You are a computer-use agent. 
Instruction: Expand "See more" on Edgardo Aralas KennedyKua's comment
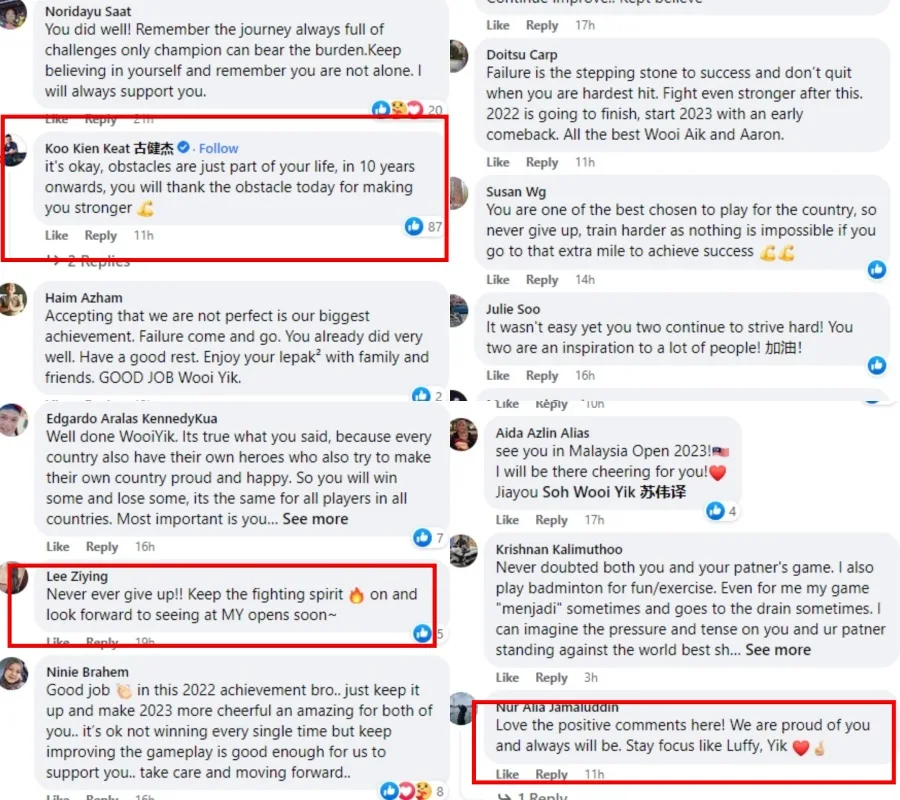pos(315,519)
